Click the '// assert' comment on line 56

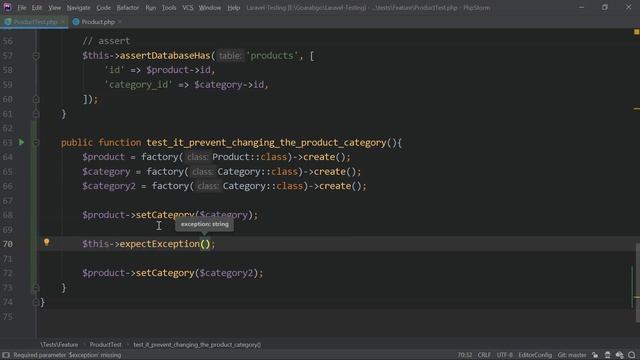(x=106, y=41)
